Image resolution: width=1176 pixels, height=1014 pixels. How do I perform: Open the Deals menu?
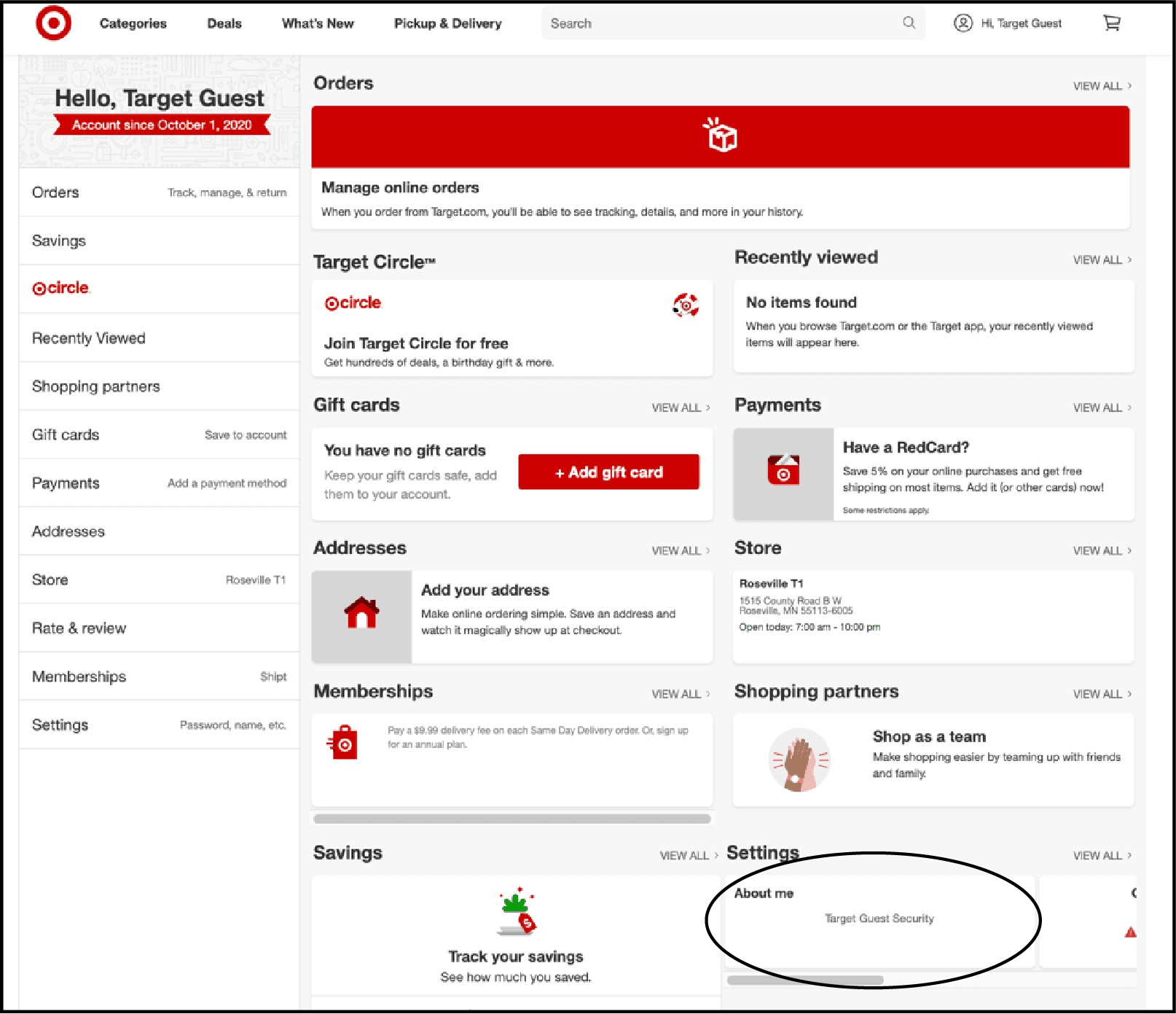point(224,23)
